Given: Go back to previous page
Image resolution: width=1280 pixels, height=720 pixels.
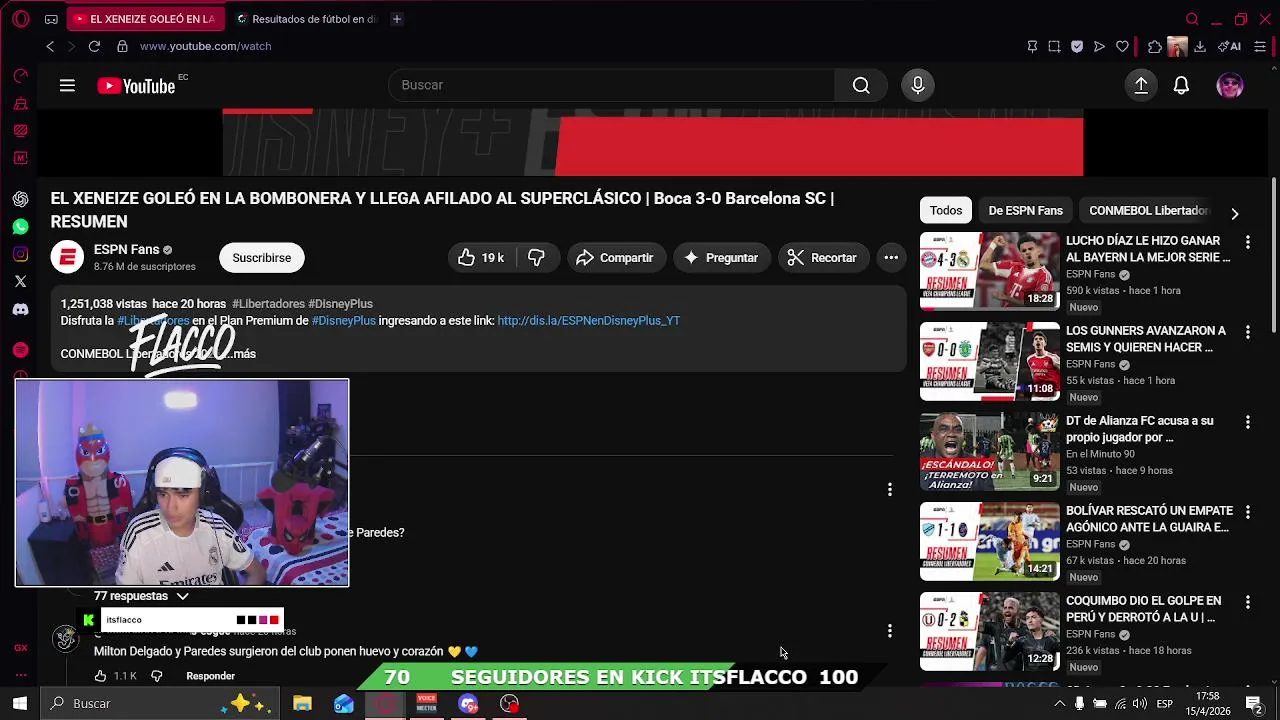Looking at the screenshot, I should click(50, 46).
